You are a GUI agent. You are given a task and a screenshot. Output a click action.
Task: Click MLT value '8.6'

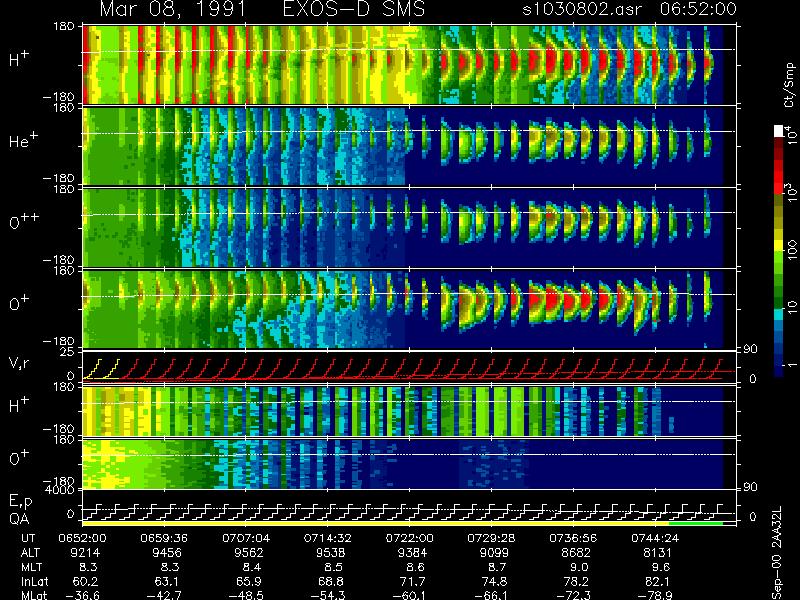(x=416, y=567)
